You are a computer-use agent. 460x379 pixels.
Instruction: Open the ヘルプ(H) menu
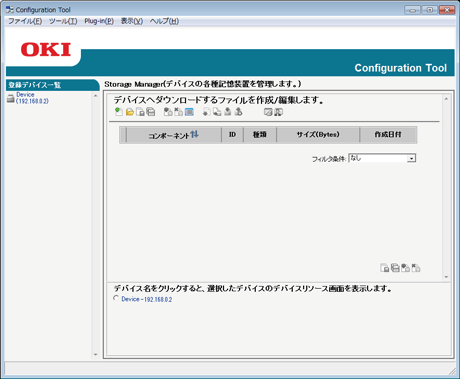coord(164,21)
